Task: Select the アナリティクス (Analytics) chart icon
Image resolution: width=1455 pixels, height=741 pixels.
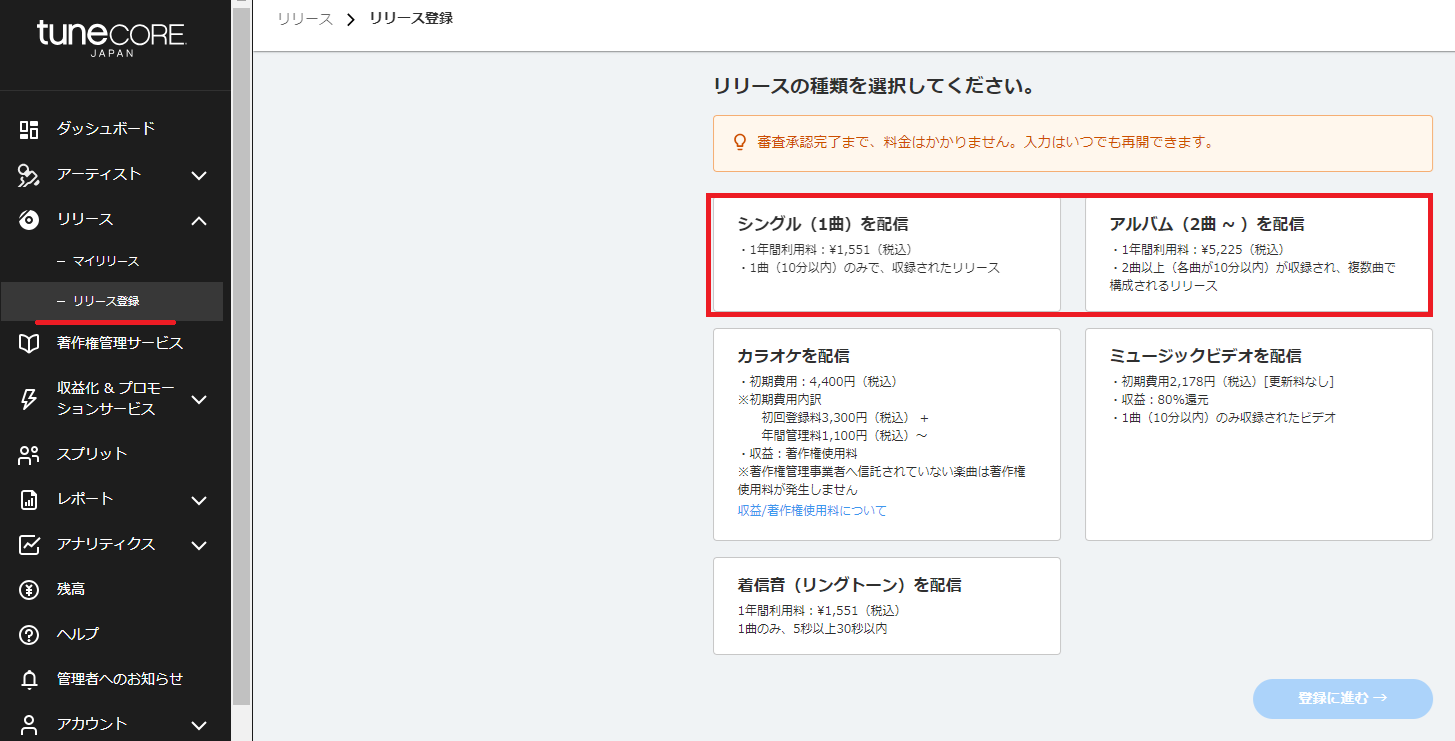Action: pos(27,544)
